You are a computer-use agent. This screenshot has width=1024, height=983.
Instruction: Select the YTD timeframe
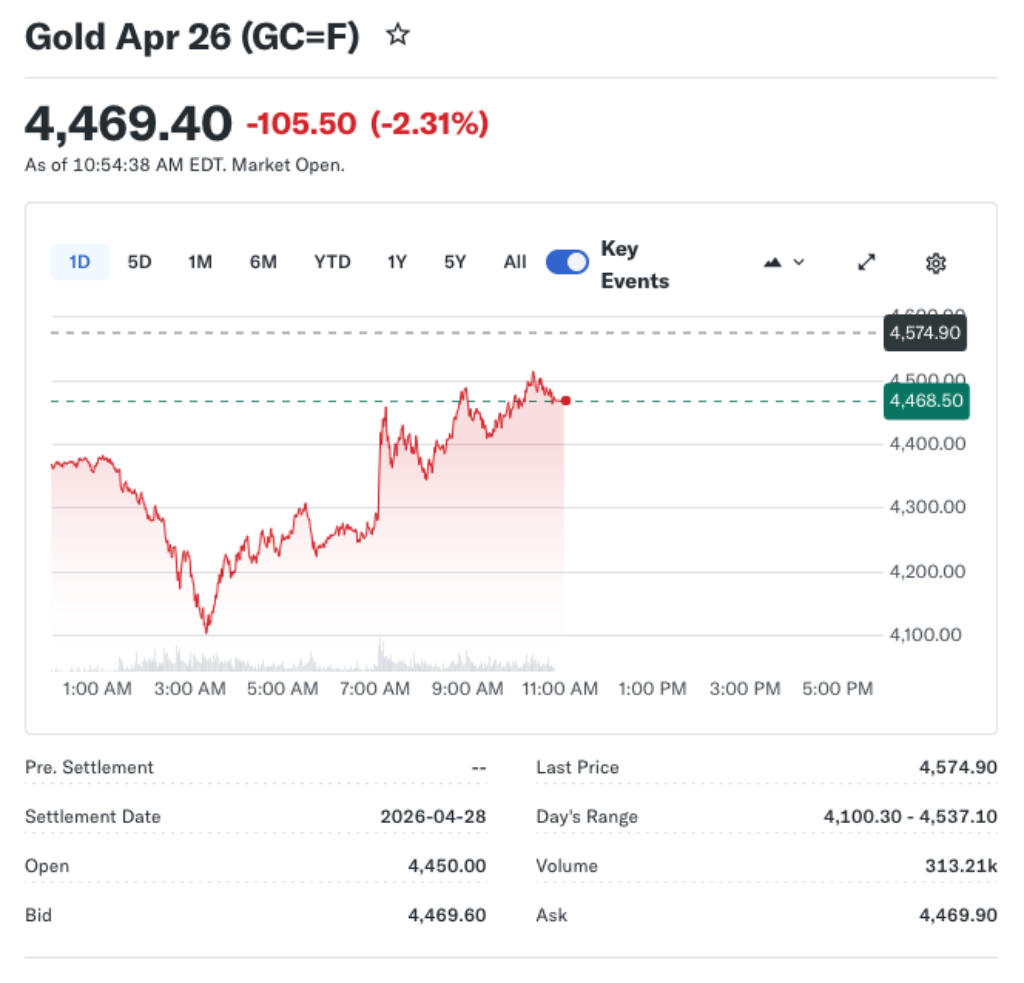point(331,261)
